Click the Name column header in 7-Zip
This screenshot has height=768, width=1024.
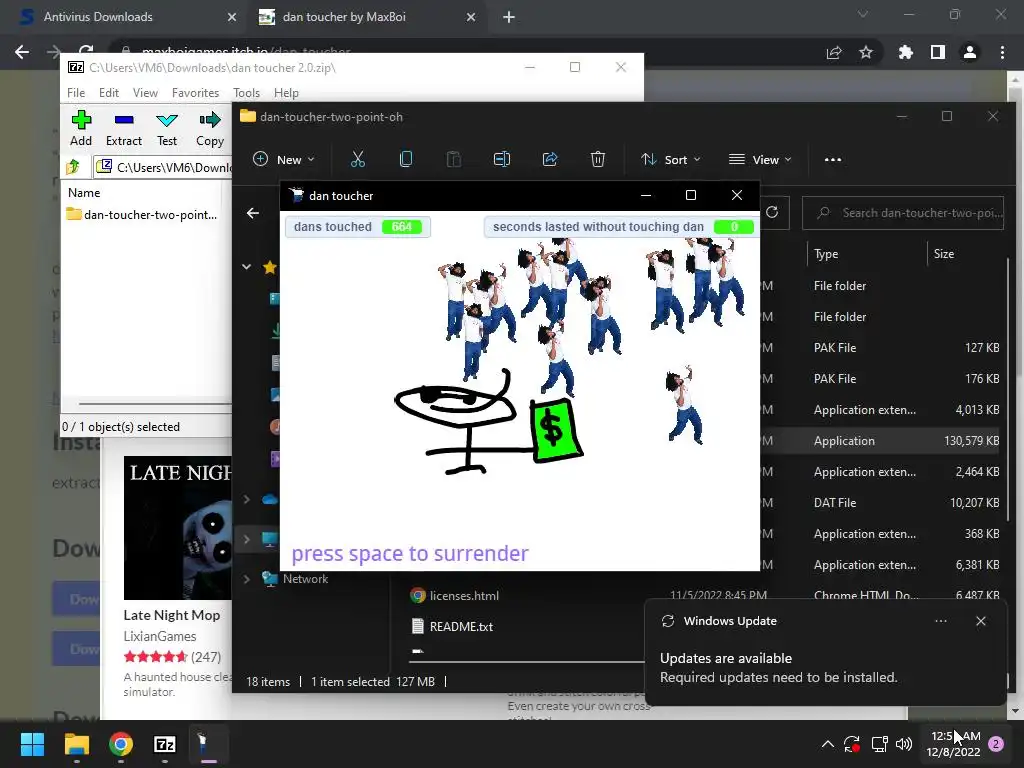(84, 193)
